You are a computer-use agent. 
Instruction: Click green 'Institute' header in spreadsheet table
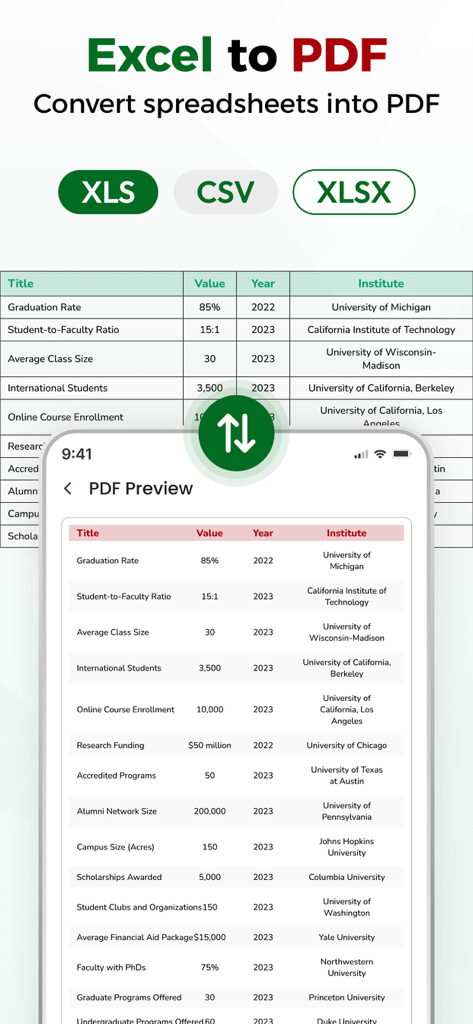tap(381, 283)
